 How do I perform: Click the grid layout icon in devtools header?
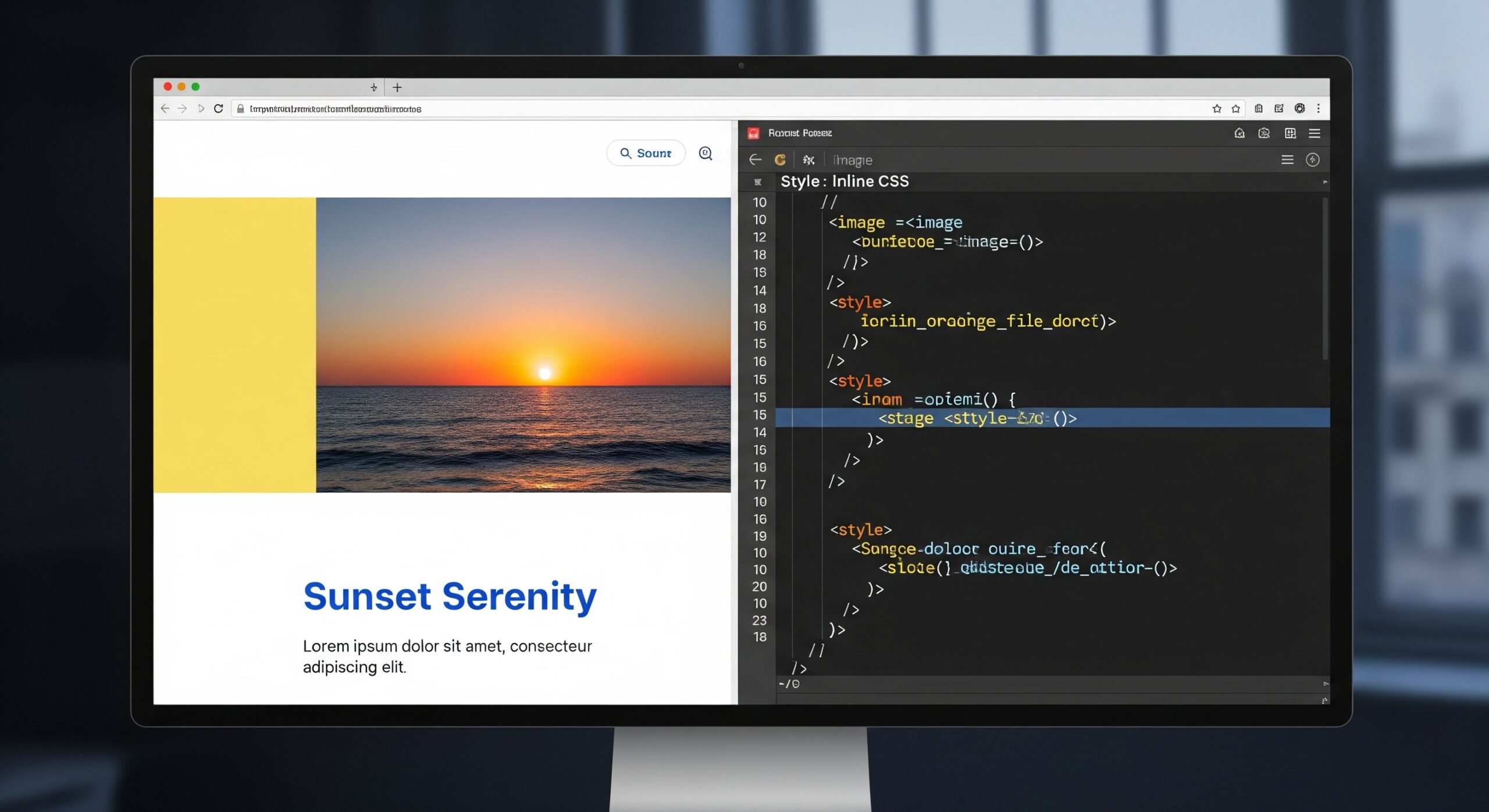pyautogui.click(x=1290, y=133)
